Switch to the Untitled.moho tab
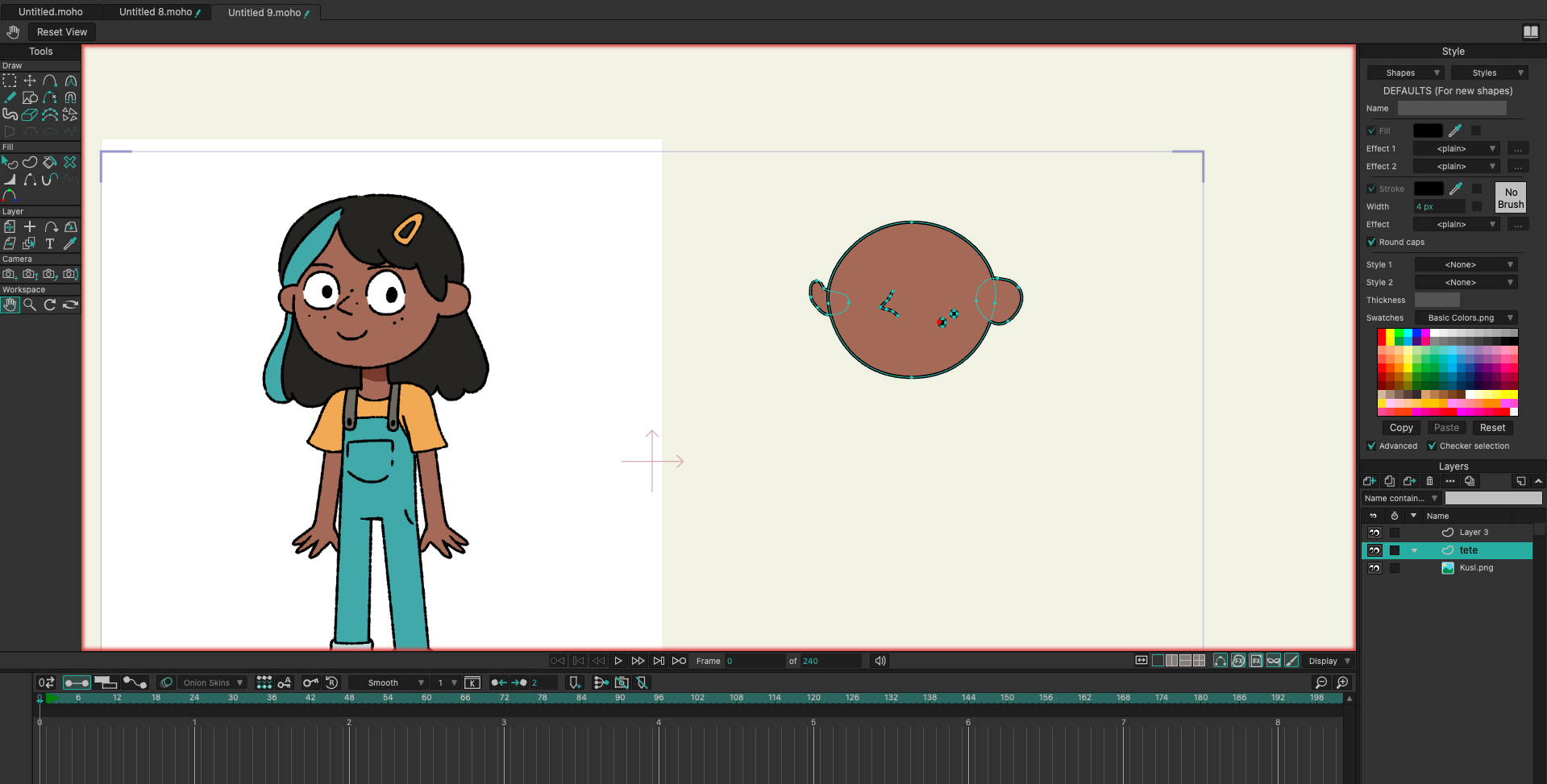 click(51, 12)
